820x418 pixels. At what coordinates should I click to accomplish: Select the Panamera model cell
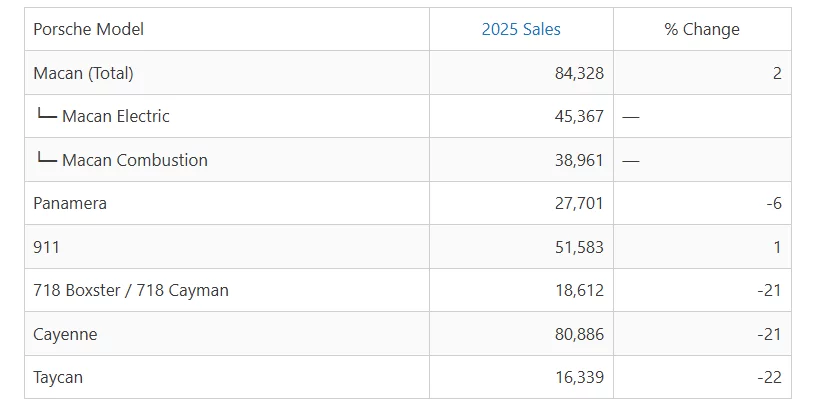tap(70, 204)
